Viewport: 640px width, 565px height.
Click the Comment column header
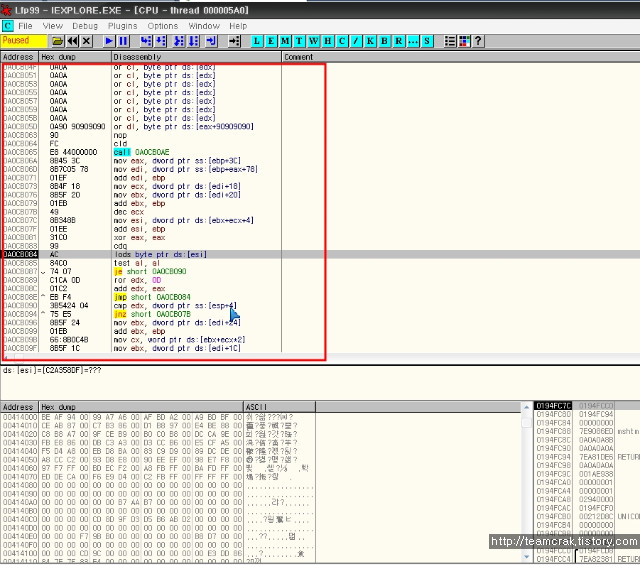[460, 57]
